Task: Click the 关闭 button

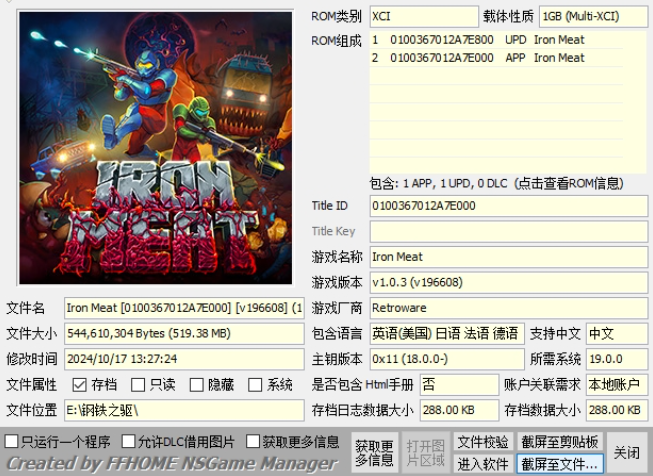Action: [627, 452]
